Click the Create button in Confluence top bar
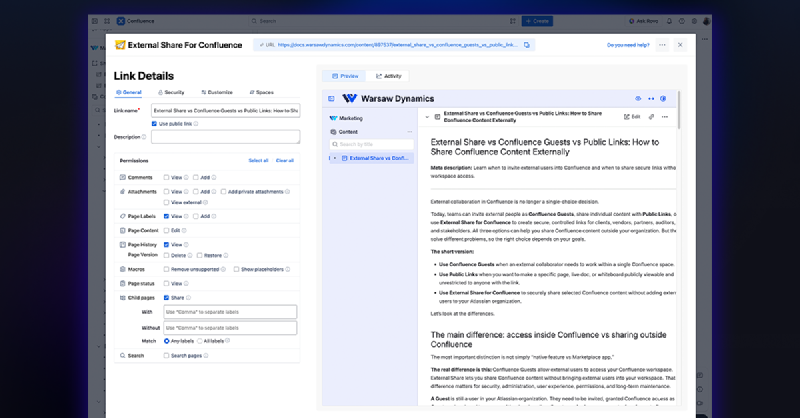800x418 pixels. click(537, 21)
